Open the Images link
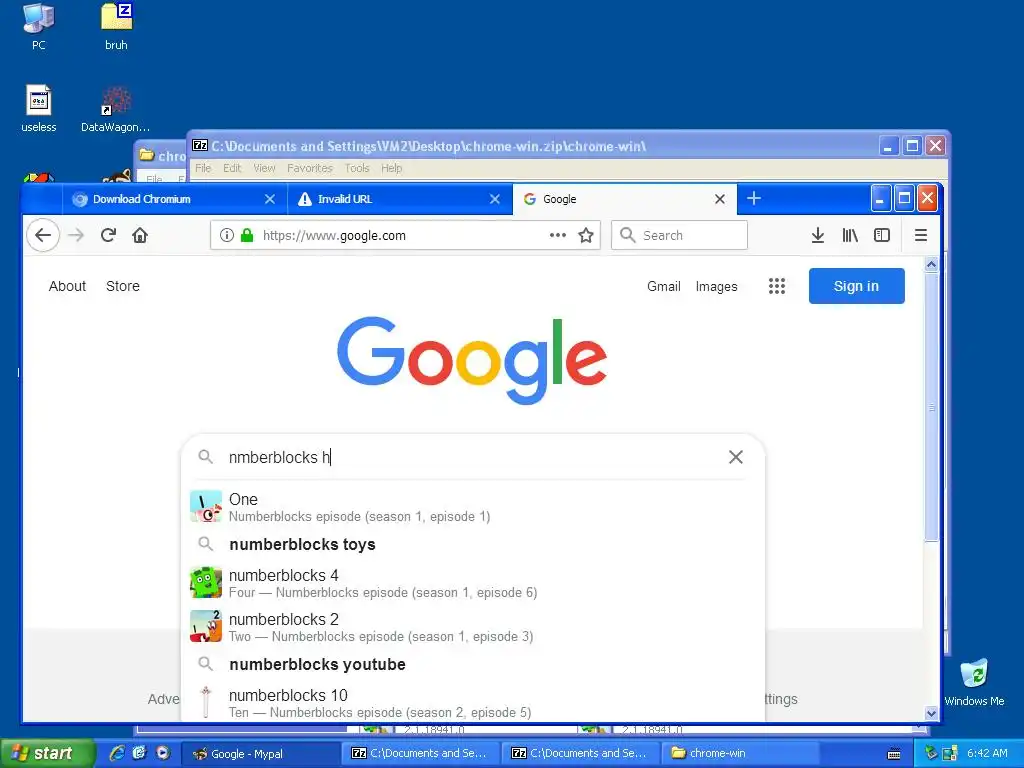This screenshot has width=1024, height=768. pyautogui.click(x=716, y=286)
